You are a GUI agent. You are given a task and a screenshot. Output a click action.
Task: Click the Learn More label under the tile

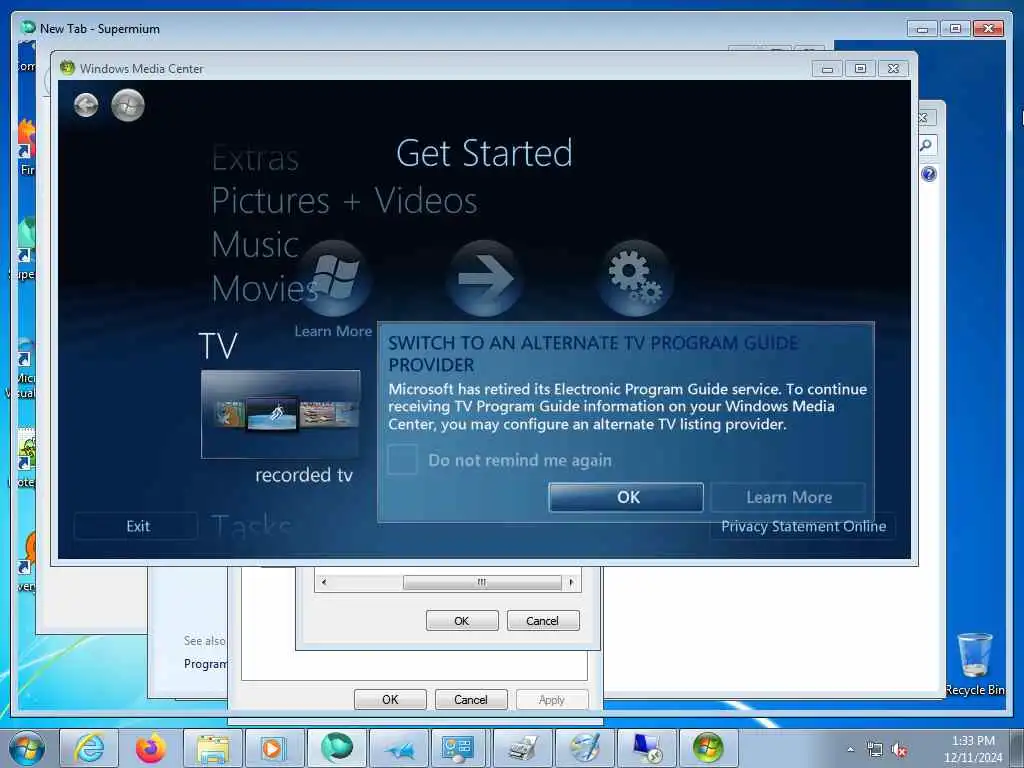(333, 331)
